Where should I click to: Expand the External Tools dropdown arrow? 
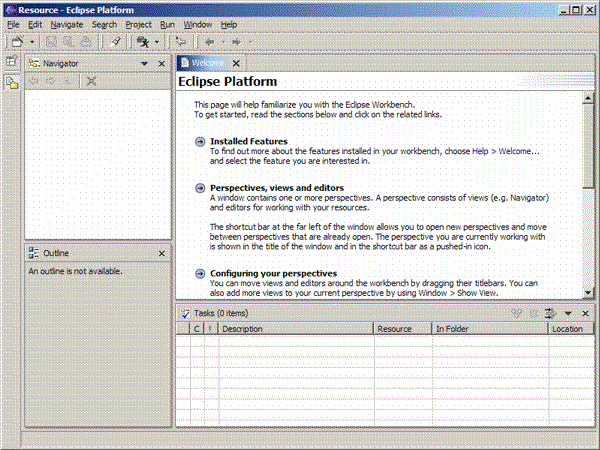(158, 42)
